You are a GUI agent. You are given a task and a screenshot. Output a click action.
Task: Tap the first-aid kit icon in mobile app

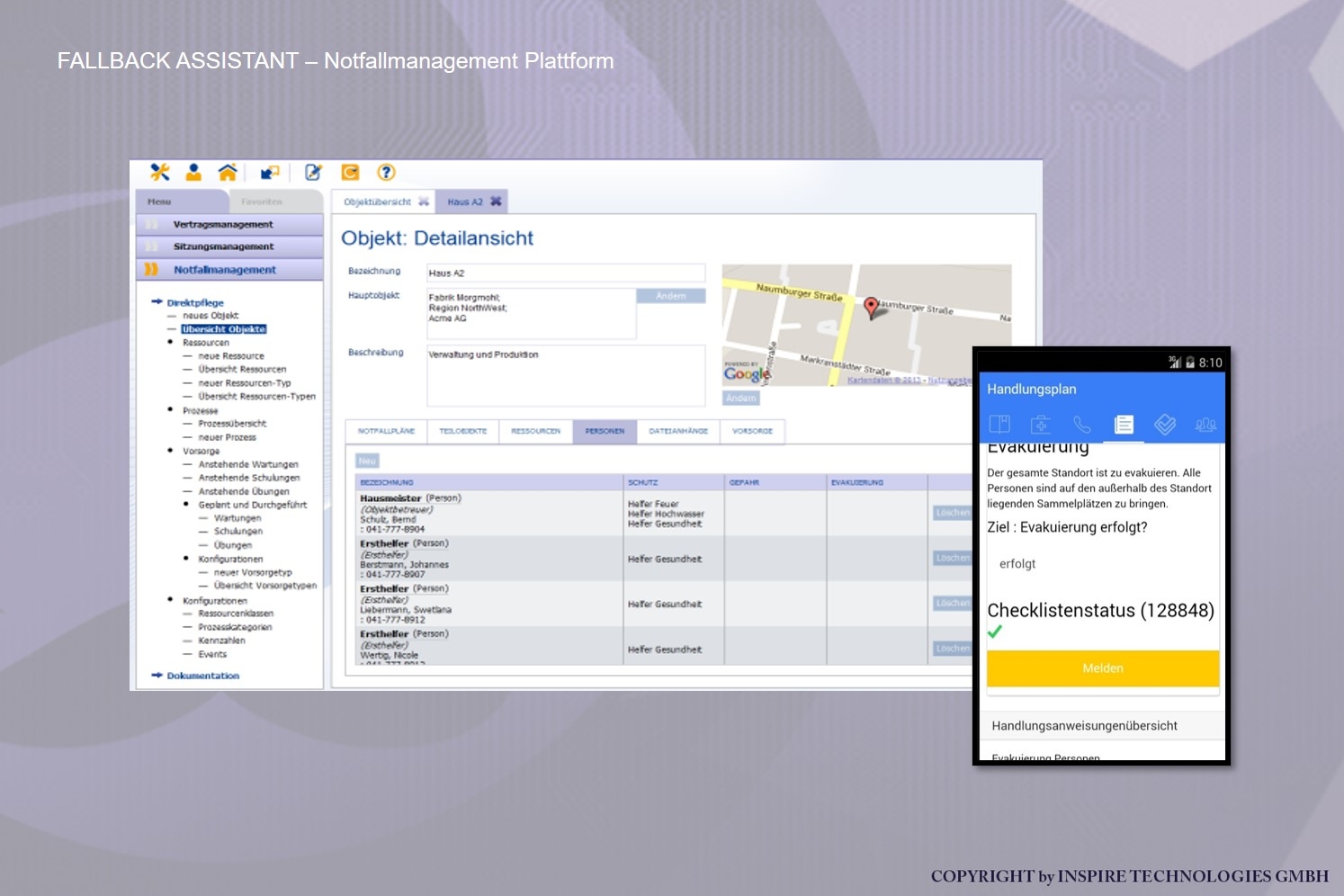[1041, 425]
